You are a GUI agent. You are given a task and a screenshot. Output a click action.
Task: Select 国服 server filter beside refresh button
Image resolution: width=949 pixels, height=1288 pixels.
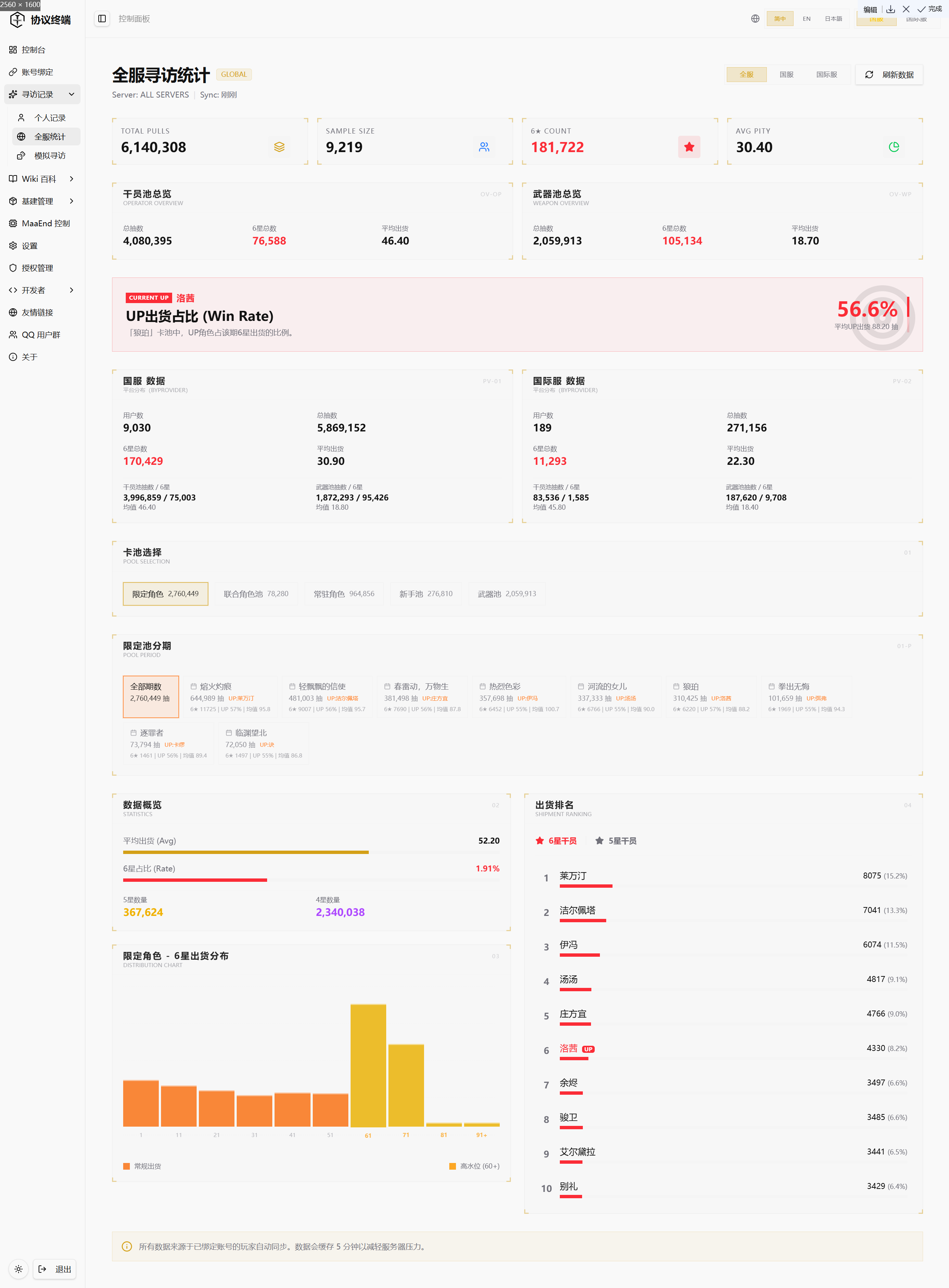click(x=787, y=75)
